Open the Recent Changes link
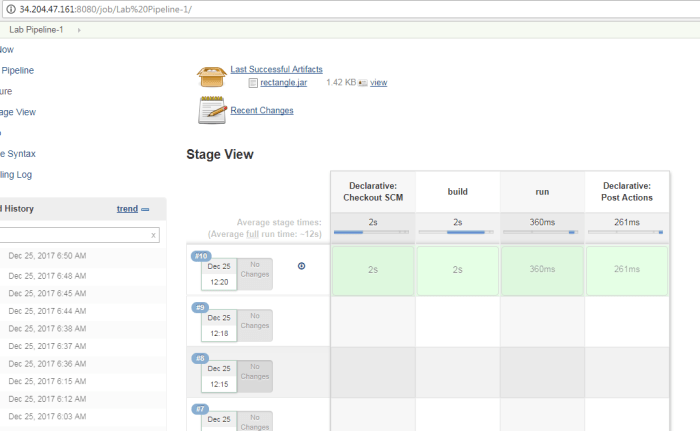The height and width of the screenshot is (431, 700). pos(262,110)
